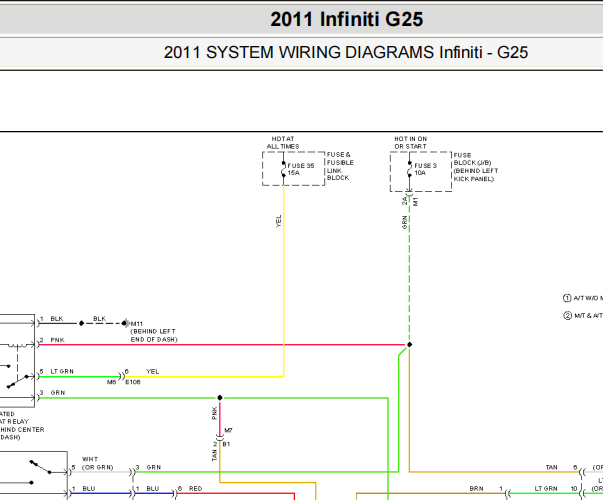Select the "(BEHIND LEFT END OF DASH)" text
Image resolution: width=603 pixels, height=500 pixels.
point(154,335)
